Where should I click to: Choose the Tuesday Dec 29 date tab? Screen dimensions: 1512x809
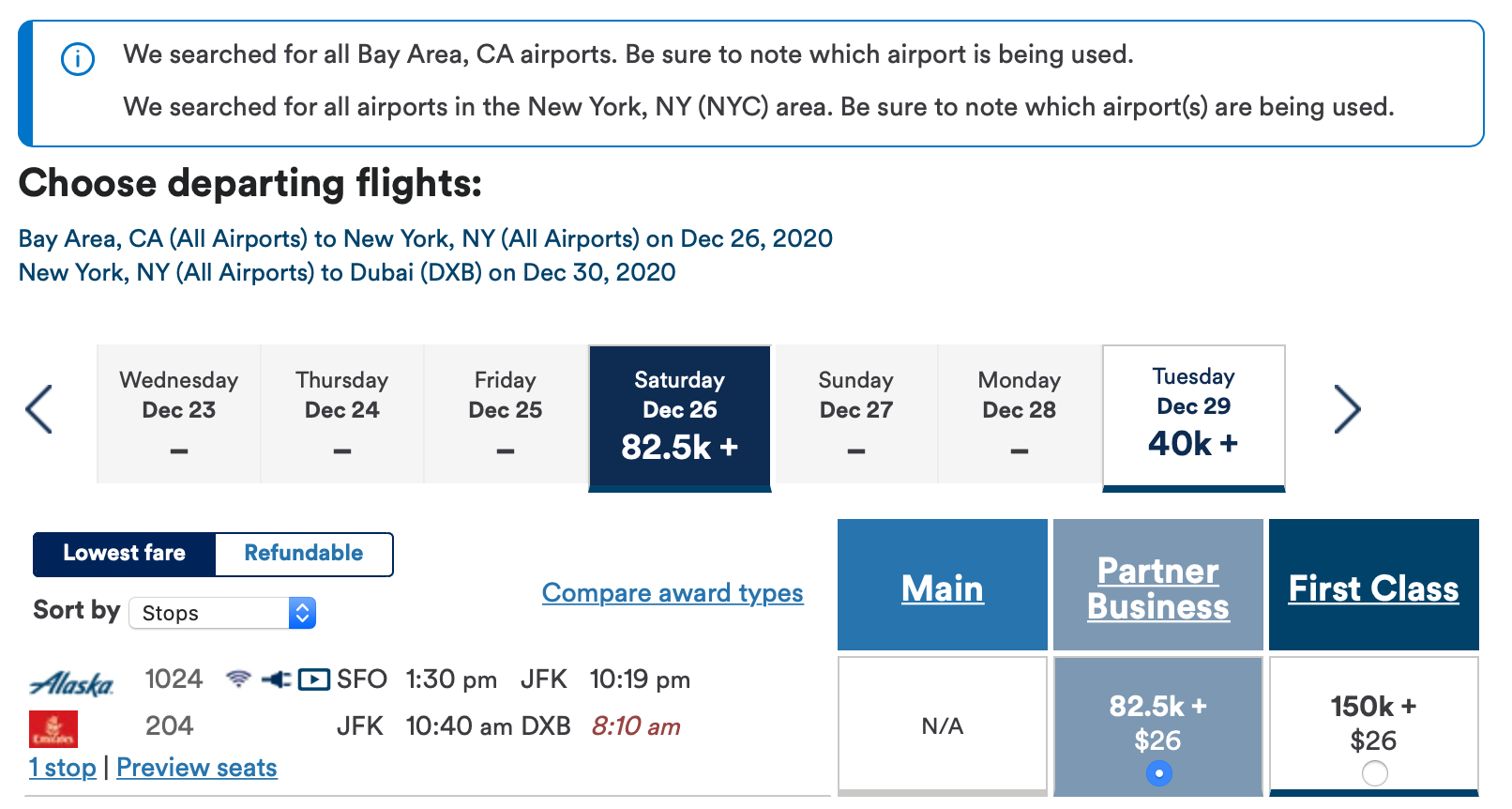[1193, 417]
